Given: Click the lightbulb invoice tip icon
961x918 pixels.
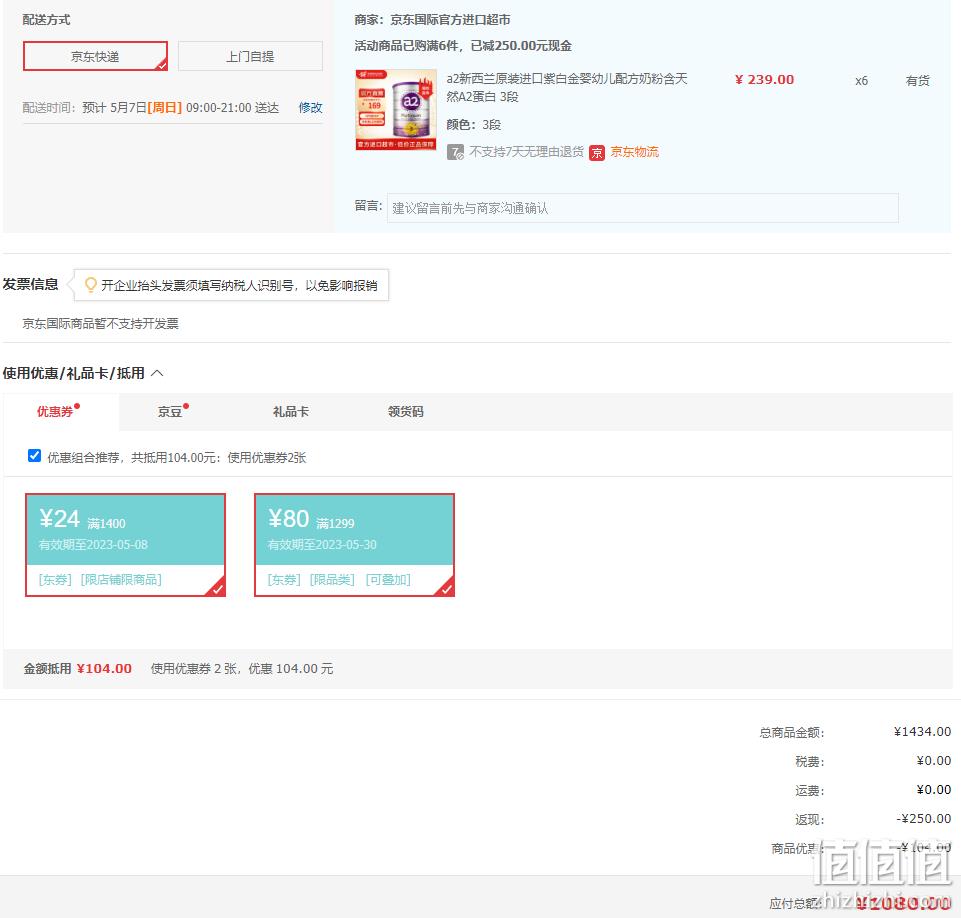Looking at the screenshot, I should click(91, 285).
